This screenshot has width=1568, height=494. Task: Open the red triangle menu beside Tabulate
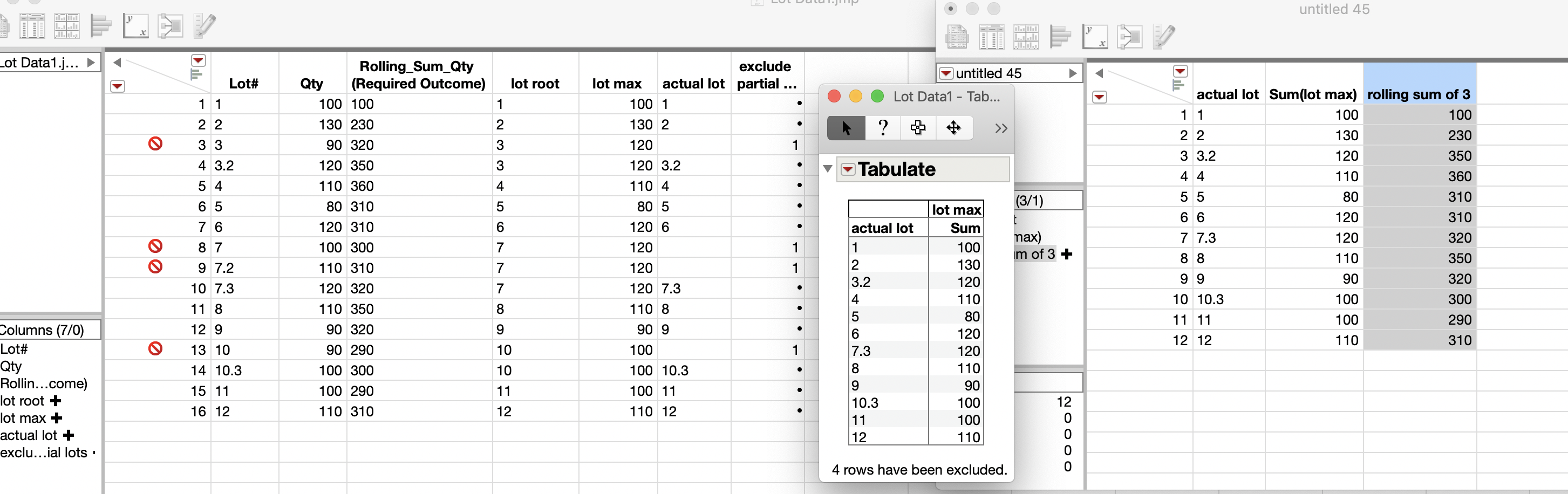848,169
